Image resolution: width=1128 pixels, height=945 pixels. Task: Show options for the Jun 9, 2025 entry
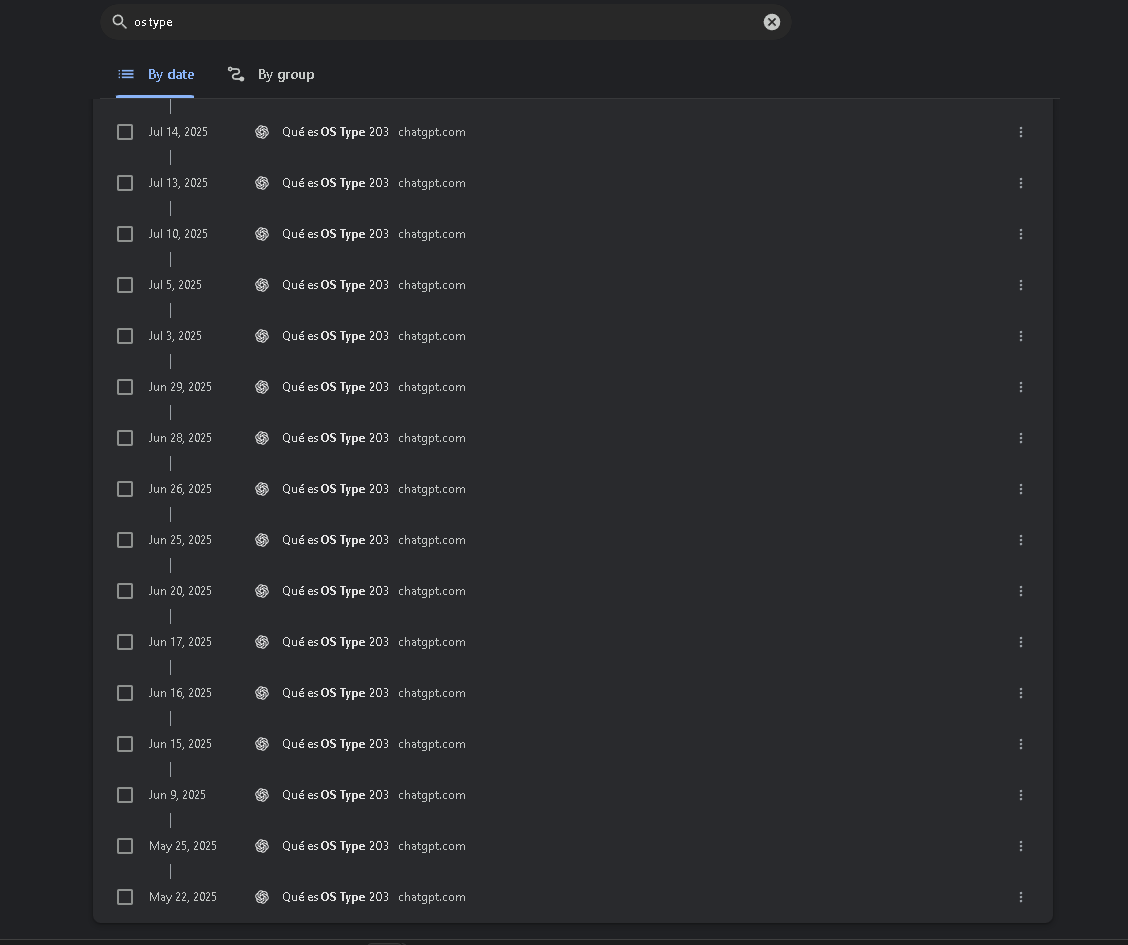click(1021, 795)
